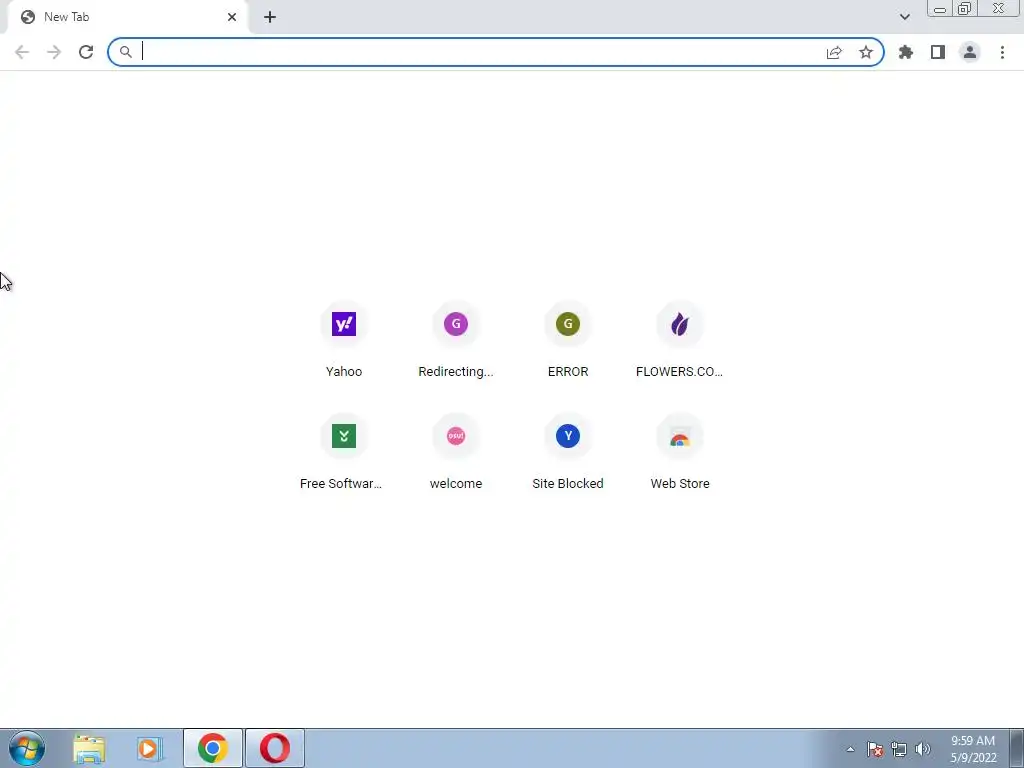Open the FLOWERS.CO... shortcut tile
This screenshot has width=1024, height=768.
point(680,340)
